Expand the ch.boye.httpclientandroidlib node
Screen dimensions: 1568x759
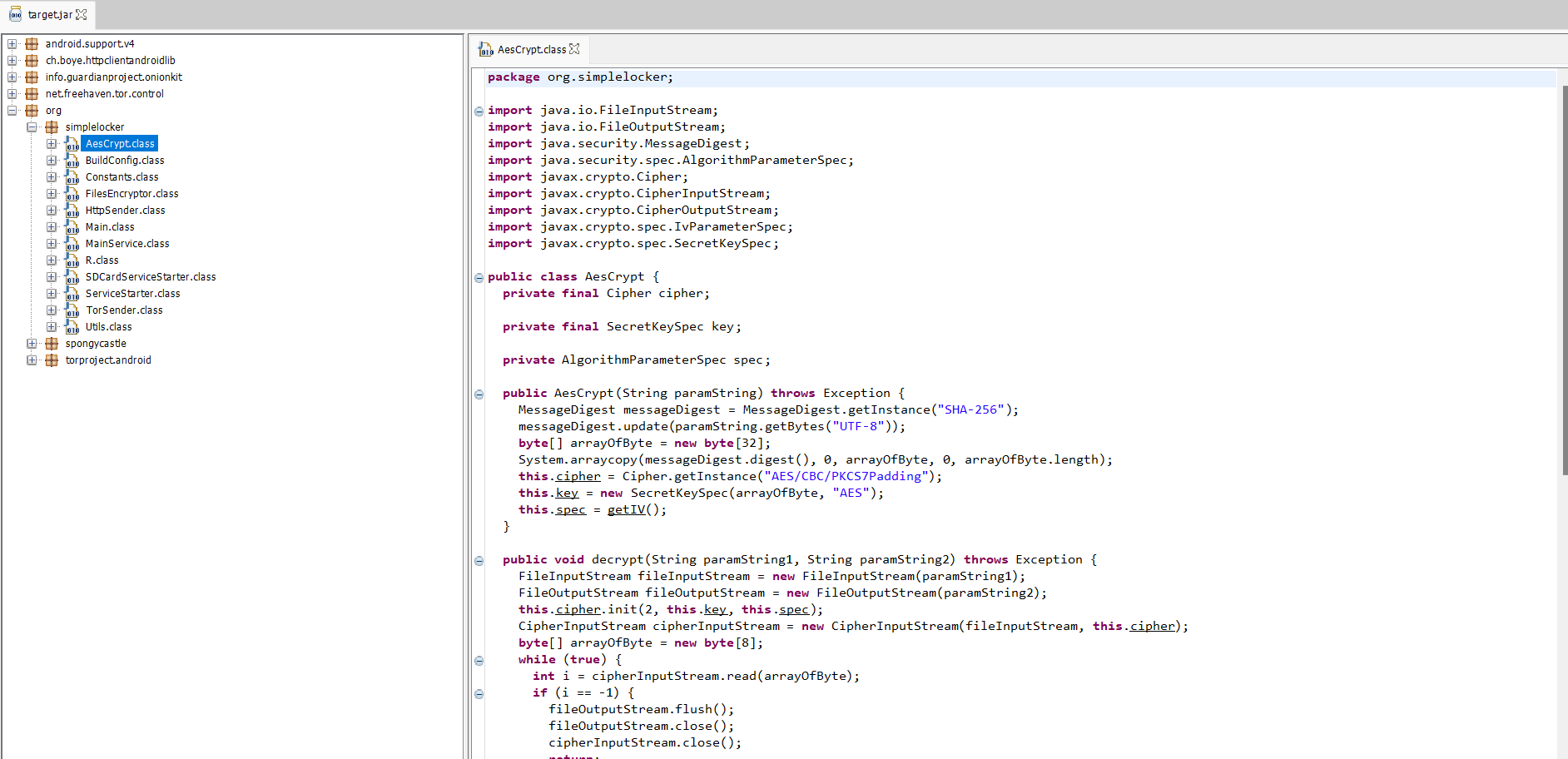point(12,61)
